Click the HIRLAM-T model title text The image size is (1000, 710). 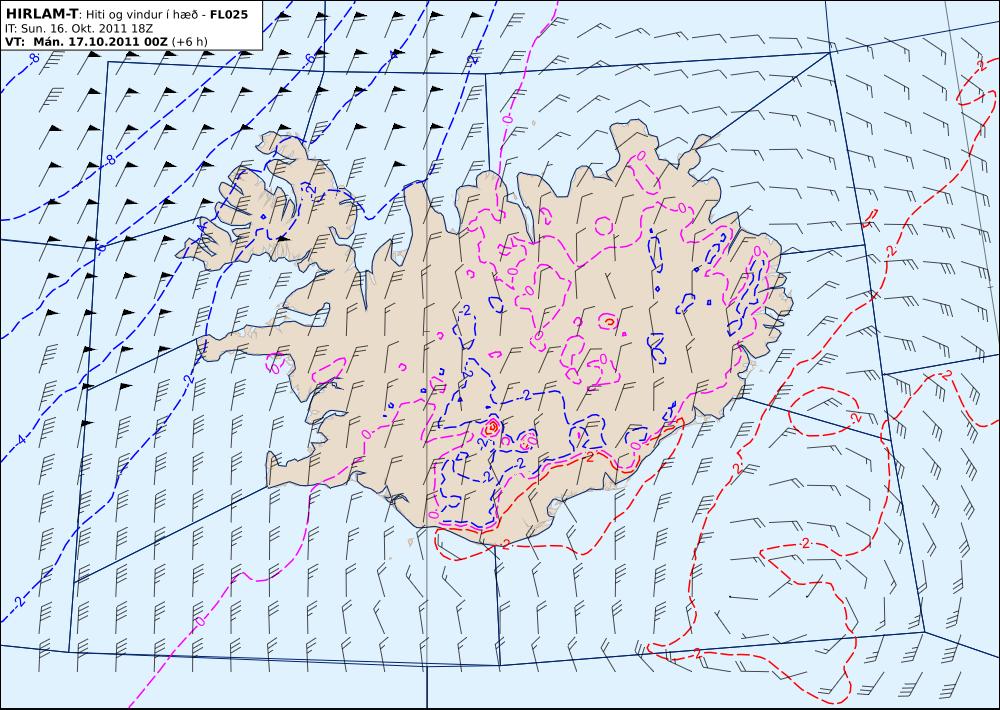(42, 14)
